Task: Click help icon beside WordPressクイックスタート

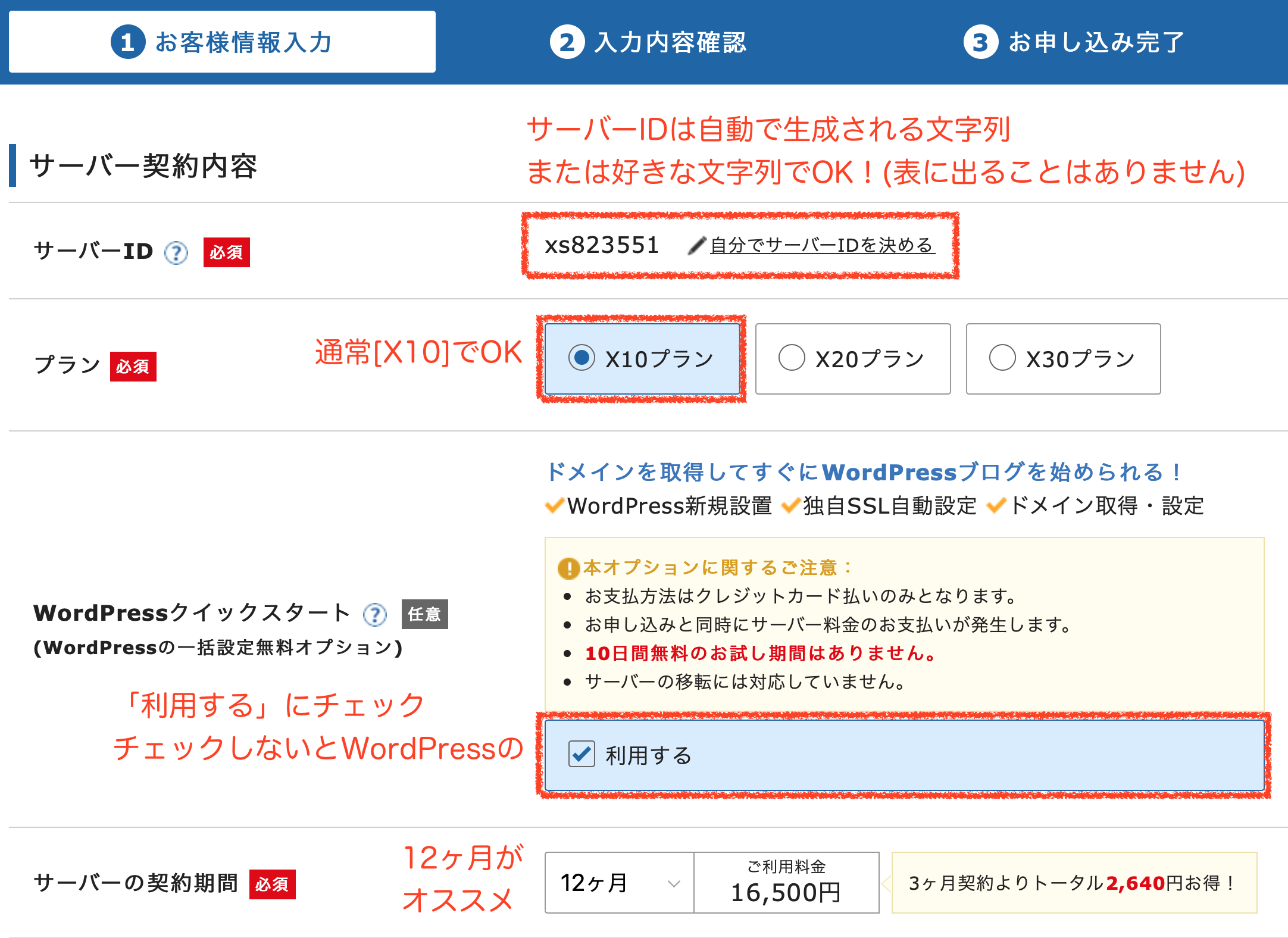Action: point(375,615)
